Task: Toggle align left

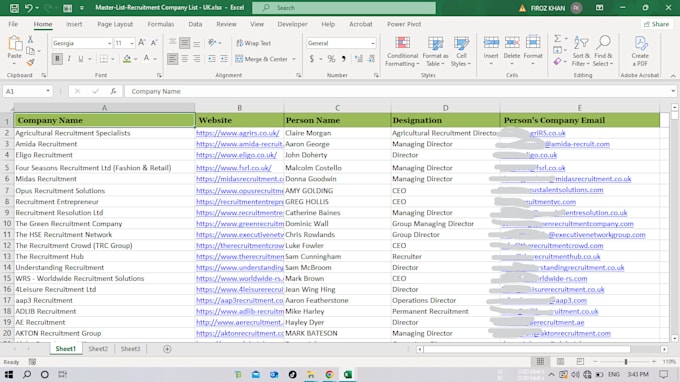Action: point(172,59)
